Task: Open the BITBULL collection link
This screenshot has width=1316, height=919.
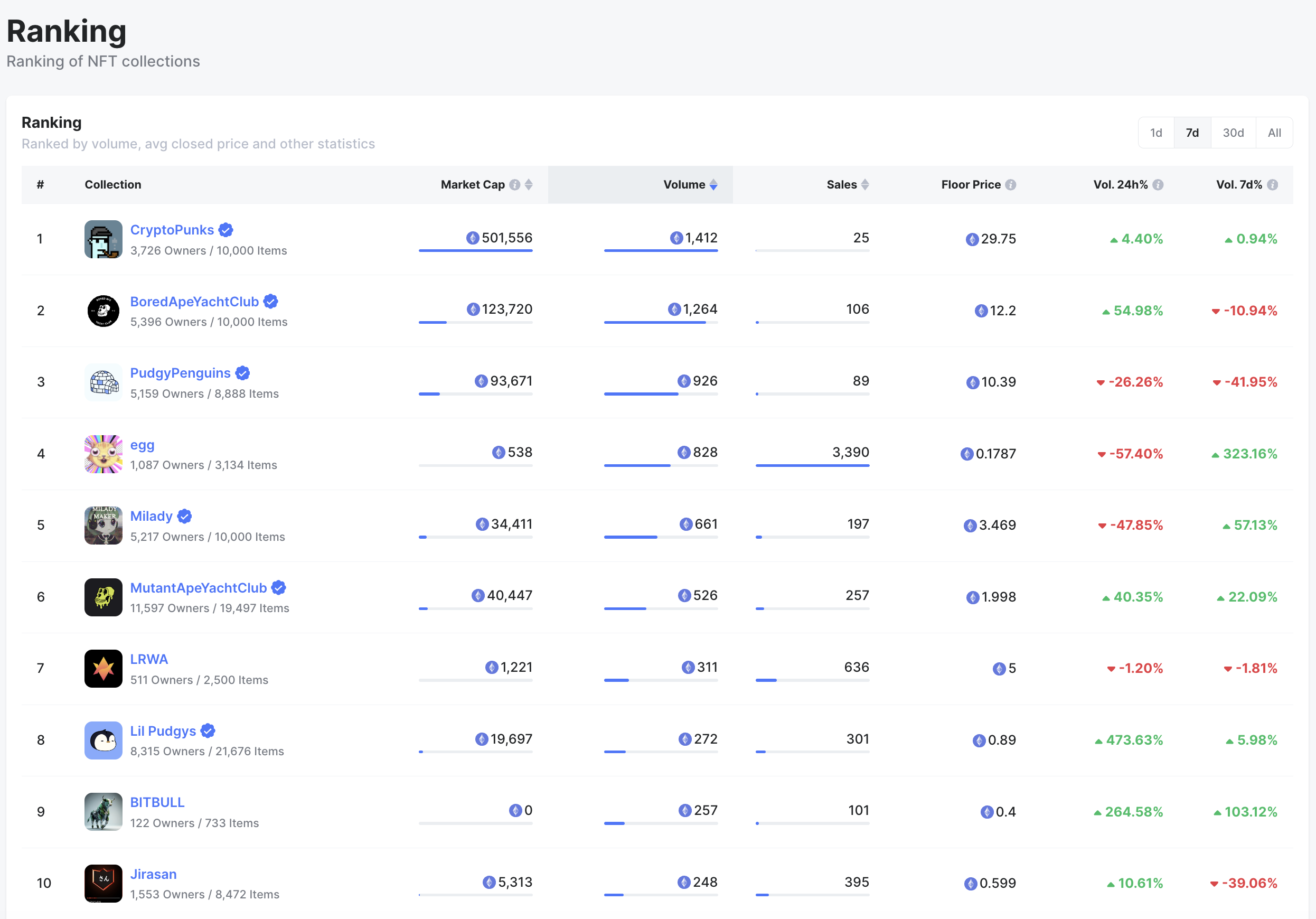Action: click(157, 802)
